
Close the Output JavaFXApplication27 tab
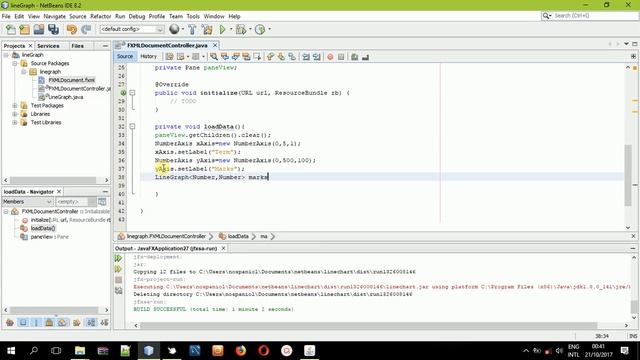point(223,248)
